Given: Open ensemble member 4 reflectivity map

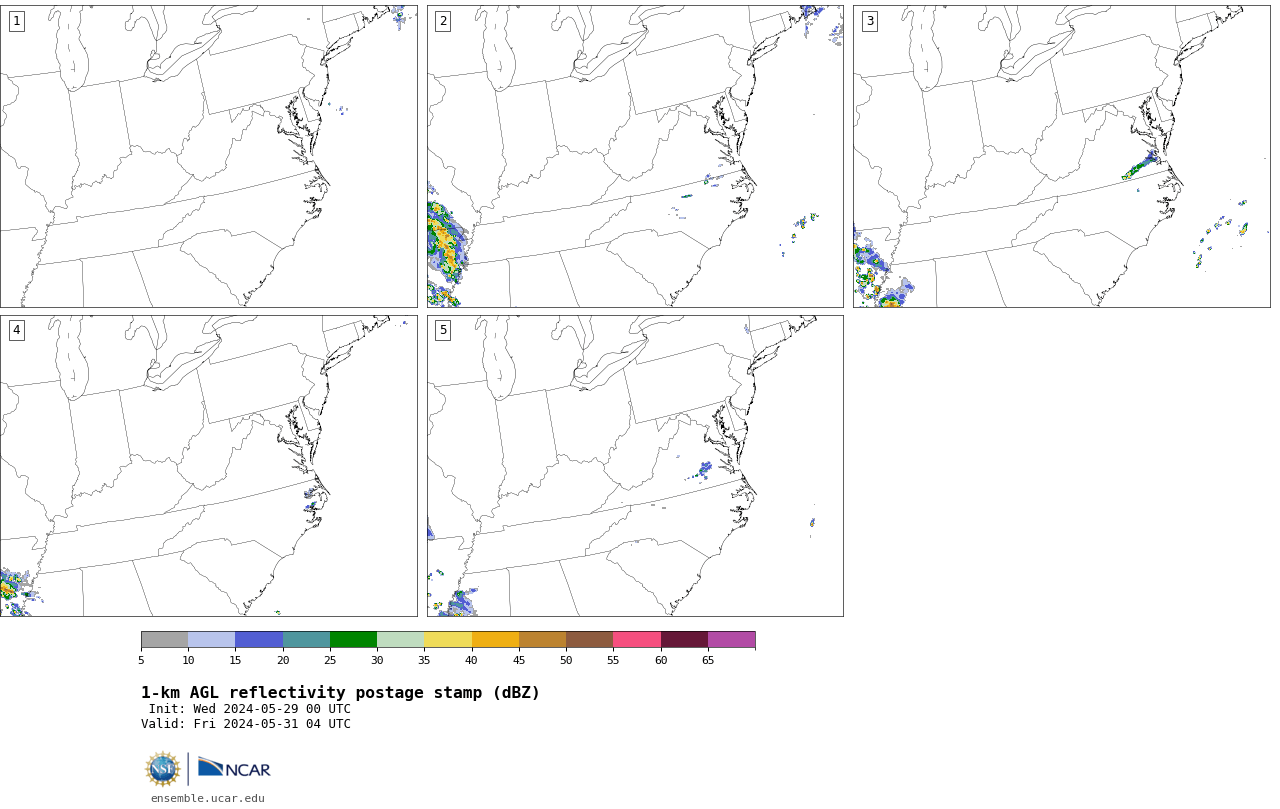Looking at the screenshot, I should point(208,466).
